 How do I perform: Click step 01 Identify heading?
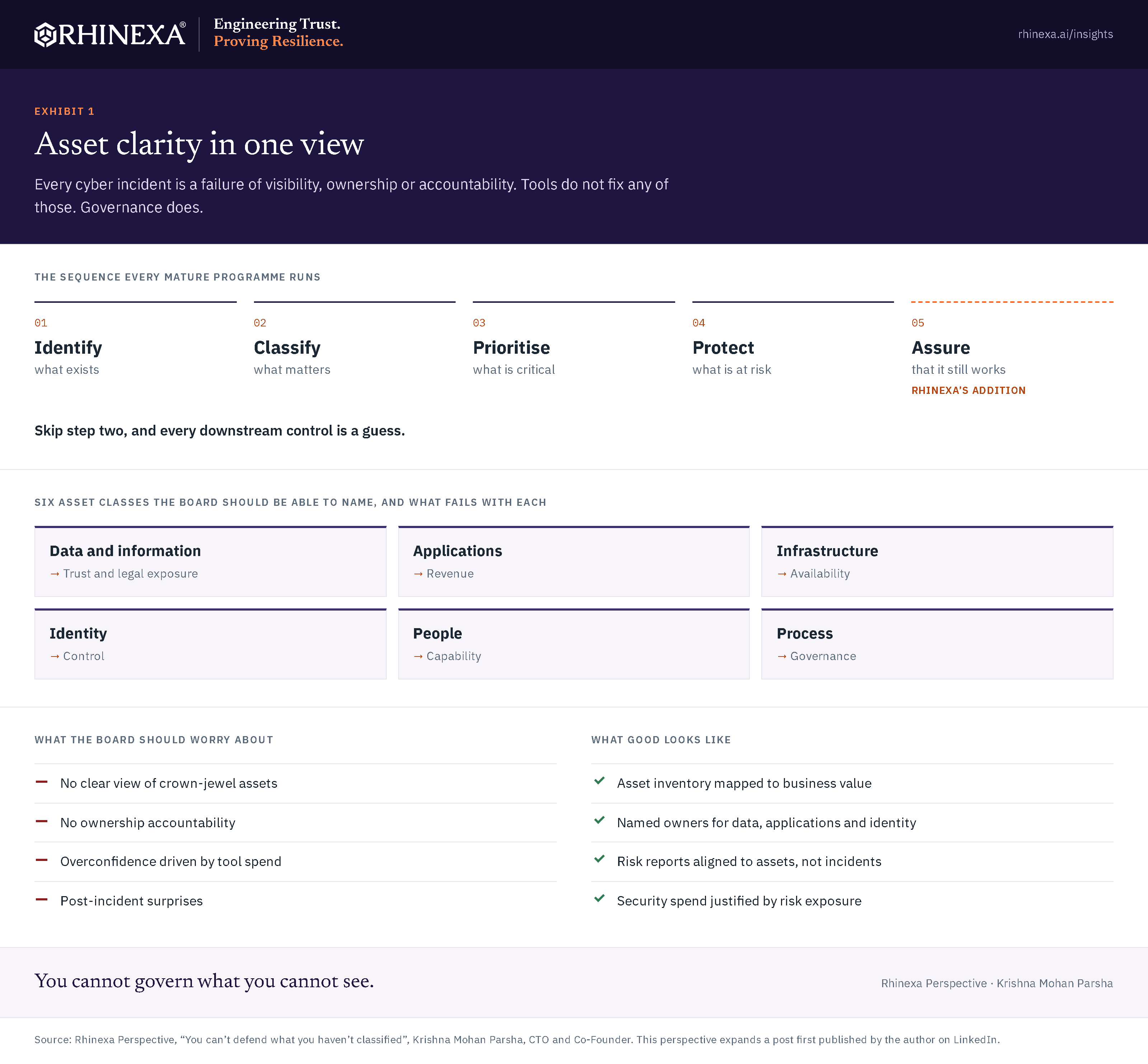68,348
